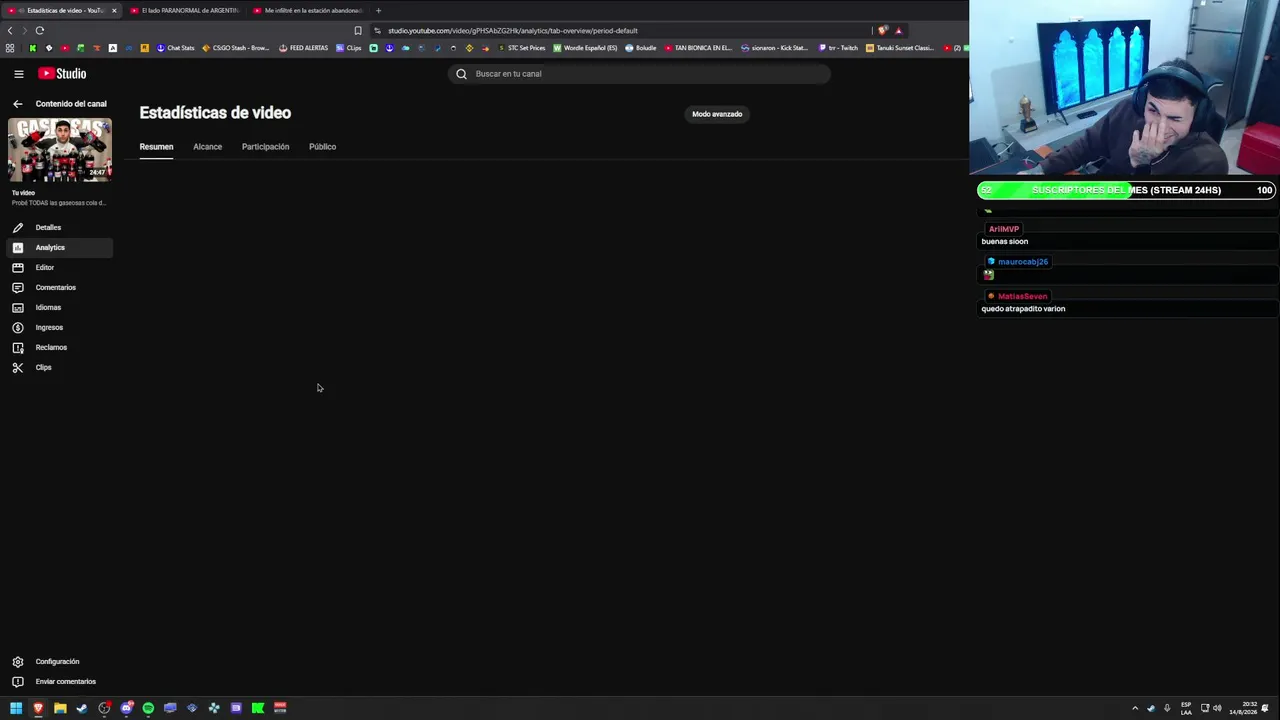Open the Kick app from the taskbar
This screenshot has width=1280, height=720.
(x=258, y=708)
